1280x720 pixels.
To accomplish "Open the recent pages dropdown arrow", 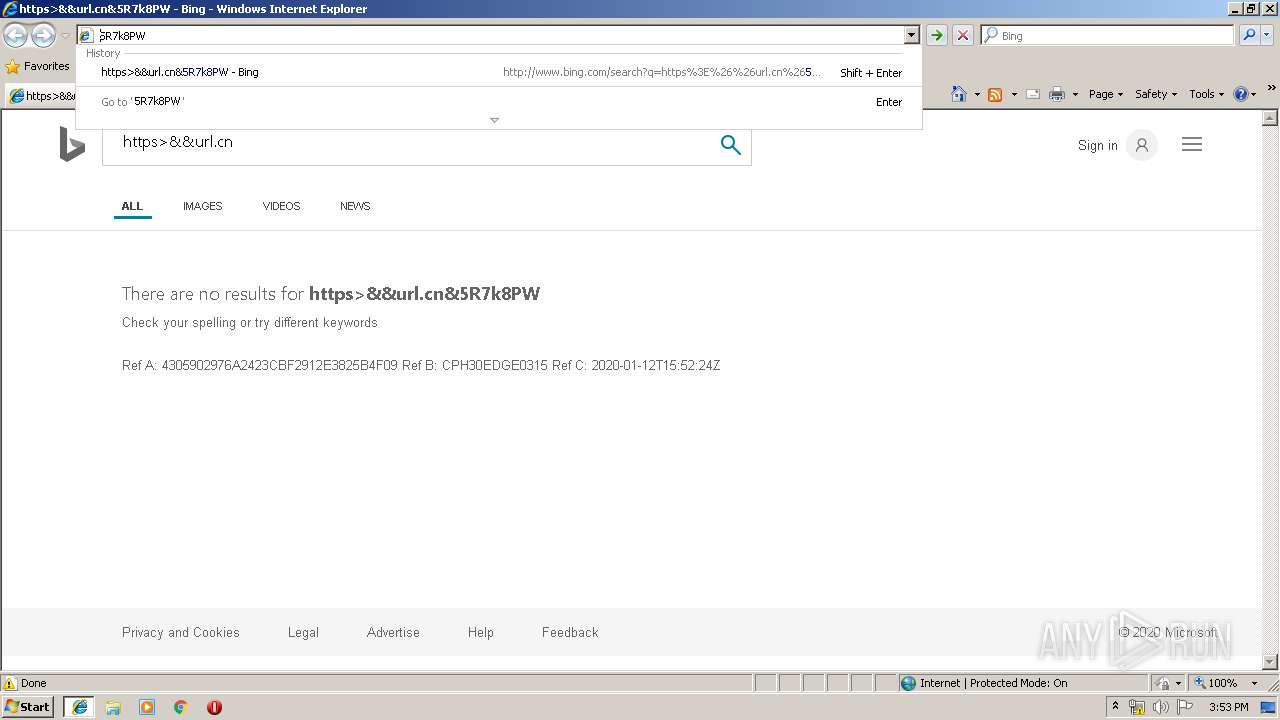I will 65,36.
